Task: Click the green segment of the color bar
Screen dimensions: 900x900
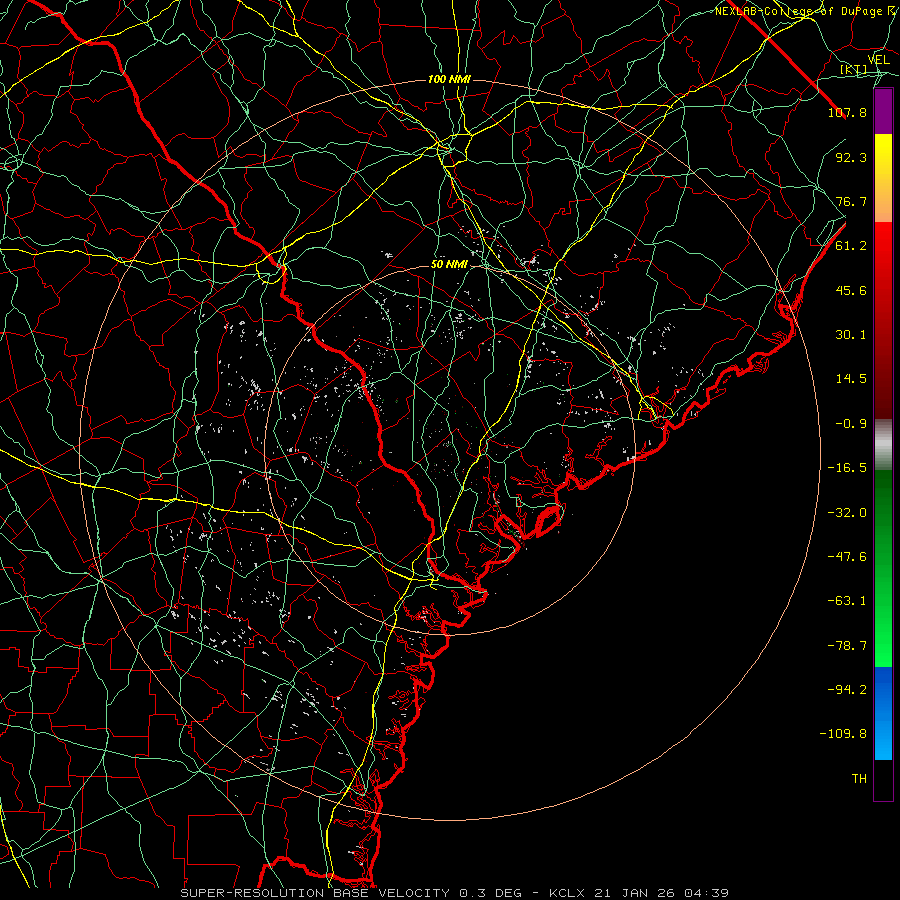Action: pyautogui.click(x=883, y=568)
